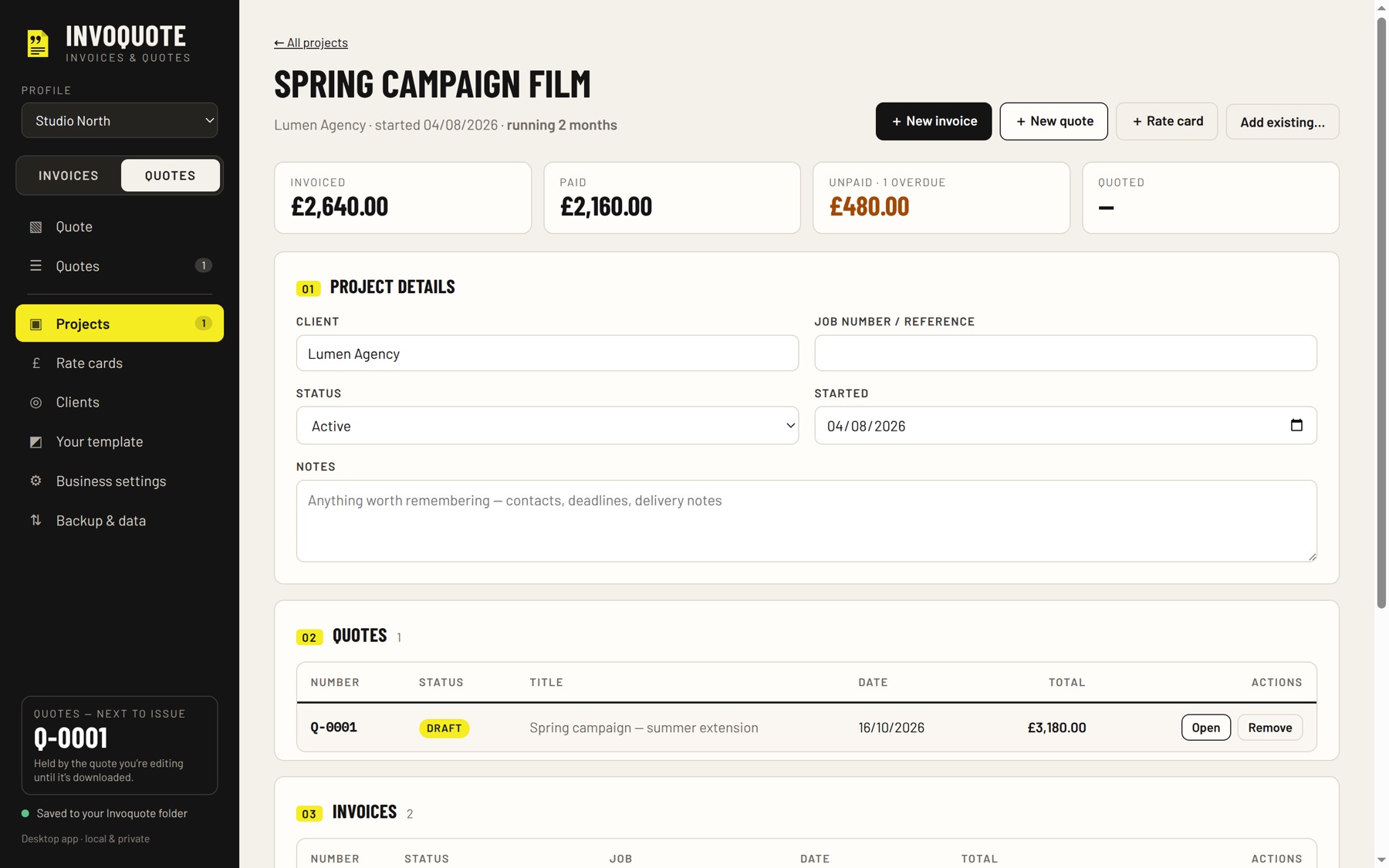The image size is (1389, 868).
Task: Open the Quote menu item
Action: pos(120,227)
